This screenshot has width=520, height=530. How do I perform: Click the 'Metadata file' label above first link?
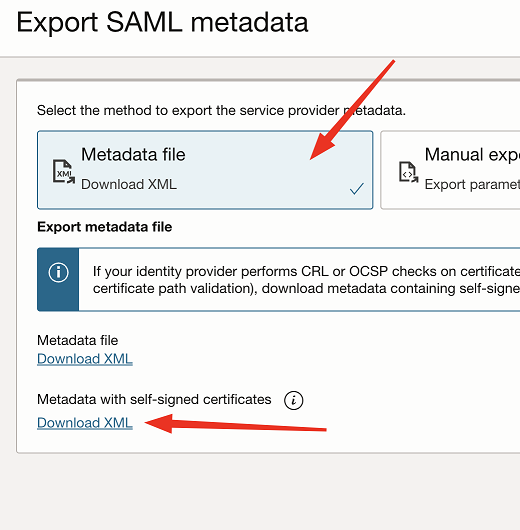click(x=77, y=340)
